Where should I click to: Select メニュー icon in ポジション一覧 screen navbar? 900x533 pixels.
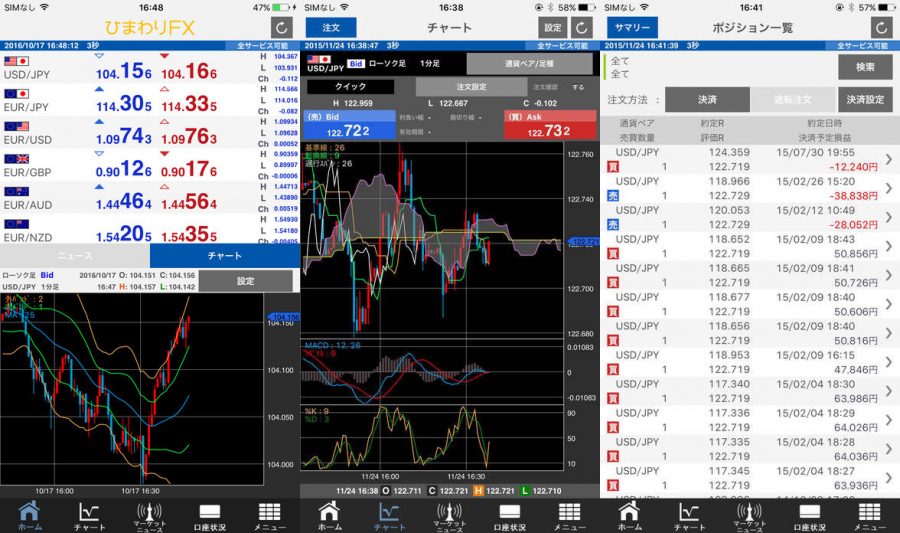[x=870, y=516]
